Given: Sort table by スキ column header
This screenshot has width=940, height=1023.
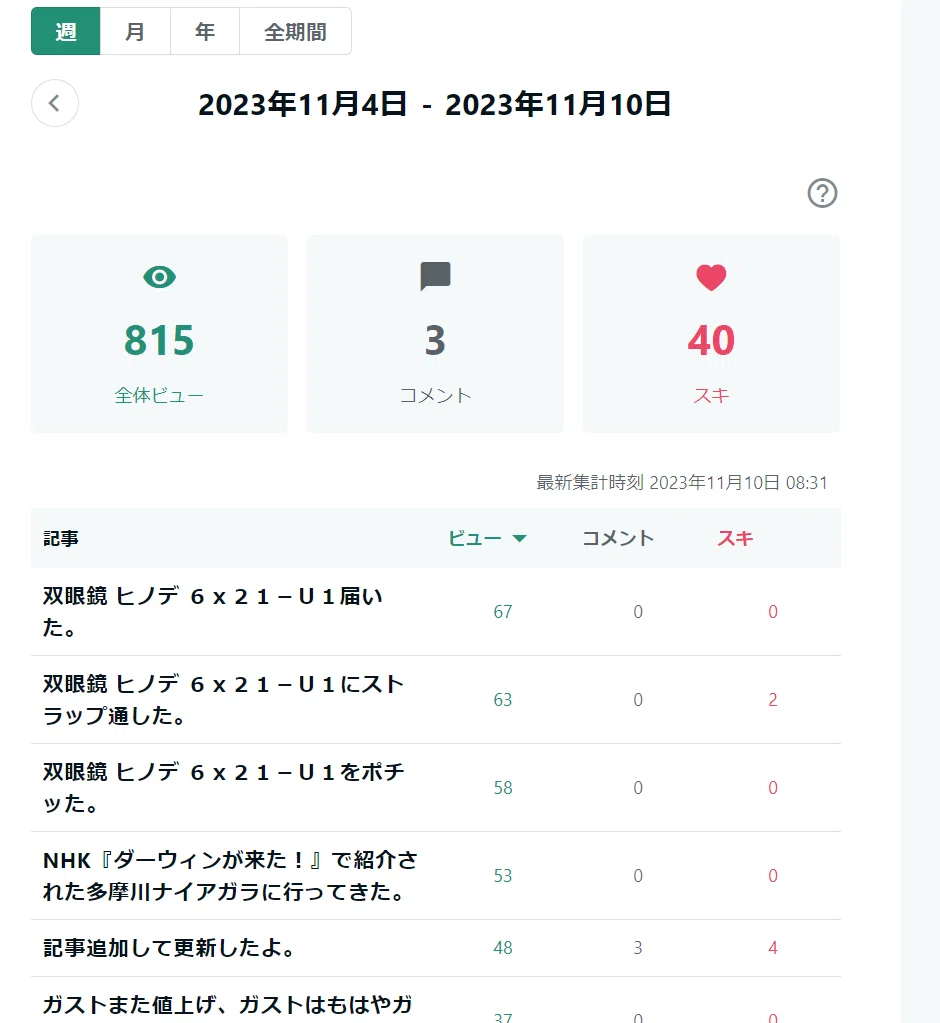Looking at the screenshot, I should (735, 538).
